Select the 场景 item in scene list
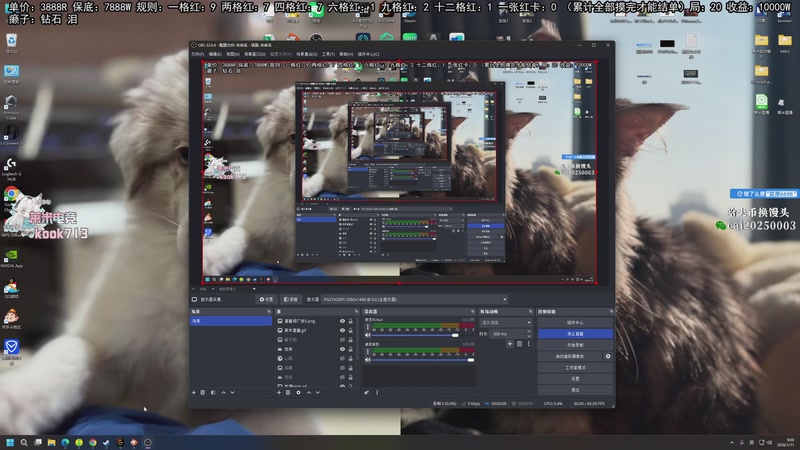 [231, 321]
